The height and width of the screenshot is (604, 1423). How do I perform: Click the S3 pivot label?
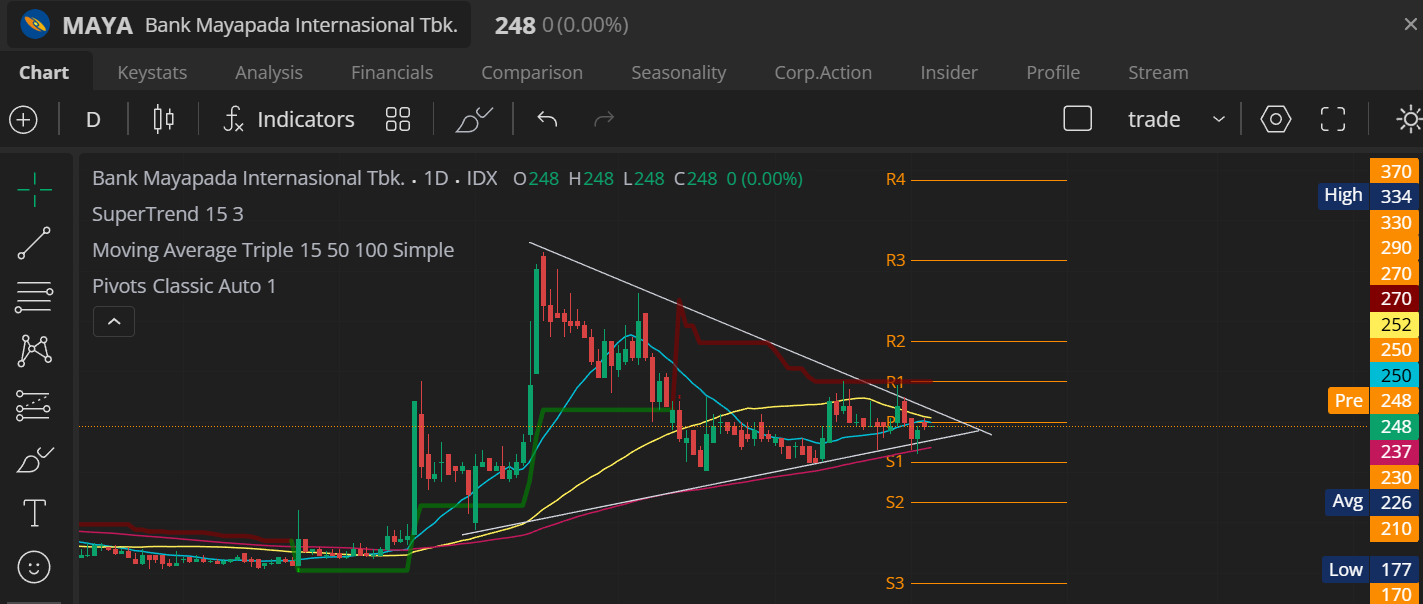tap(895, 583)
